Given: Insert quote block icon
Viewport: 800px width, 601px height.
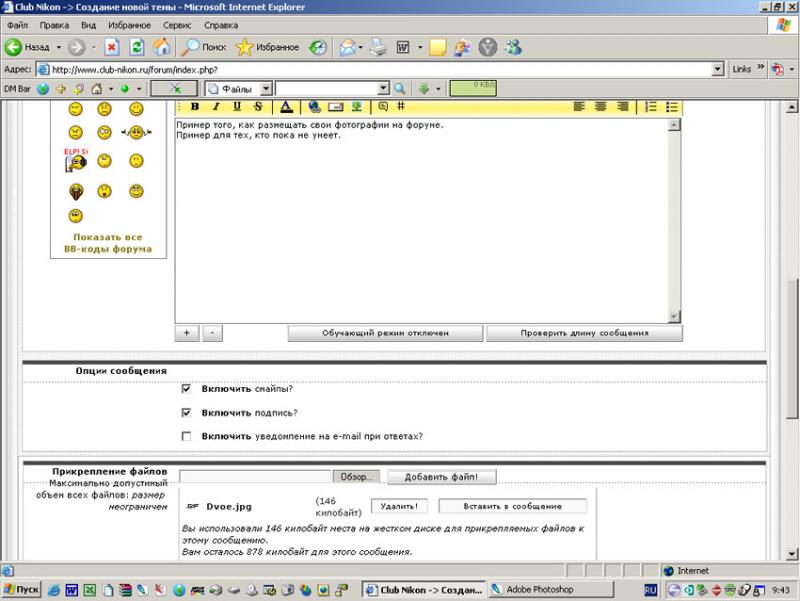Looking at the screenshot, I should pyautogui.click(x=383, y=106).
